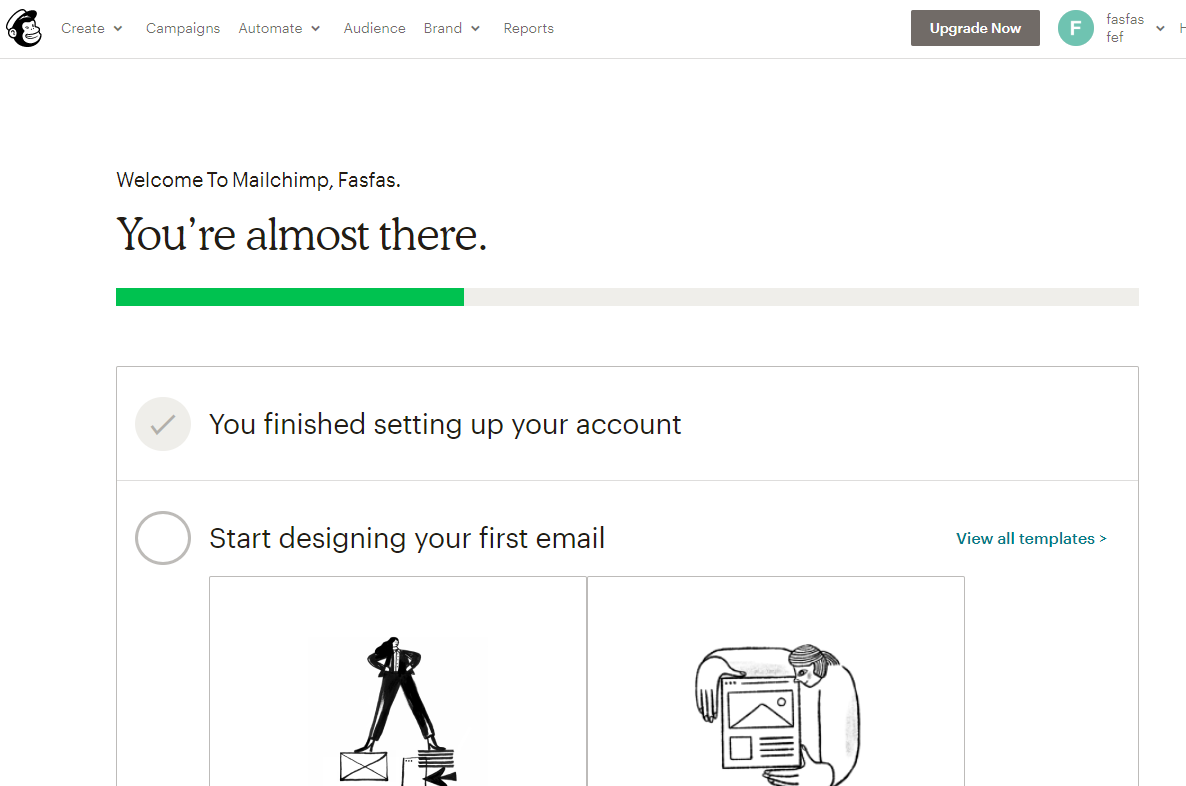Navigate to Reports
1186x786 pixels.
pyautogui.click(x=528, y=28)
